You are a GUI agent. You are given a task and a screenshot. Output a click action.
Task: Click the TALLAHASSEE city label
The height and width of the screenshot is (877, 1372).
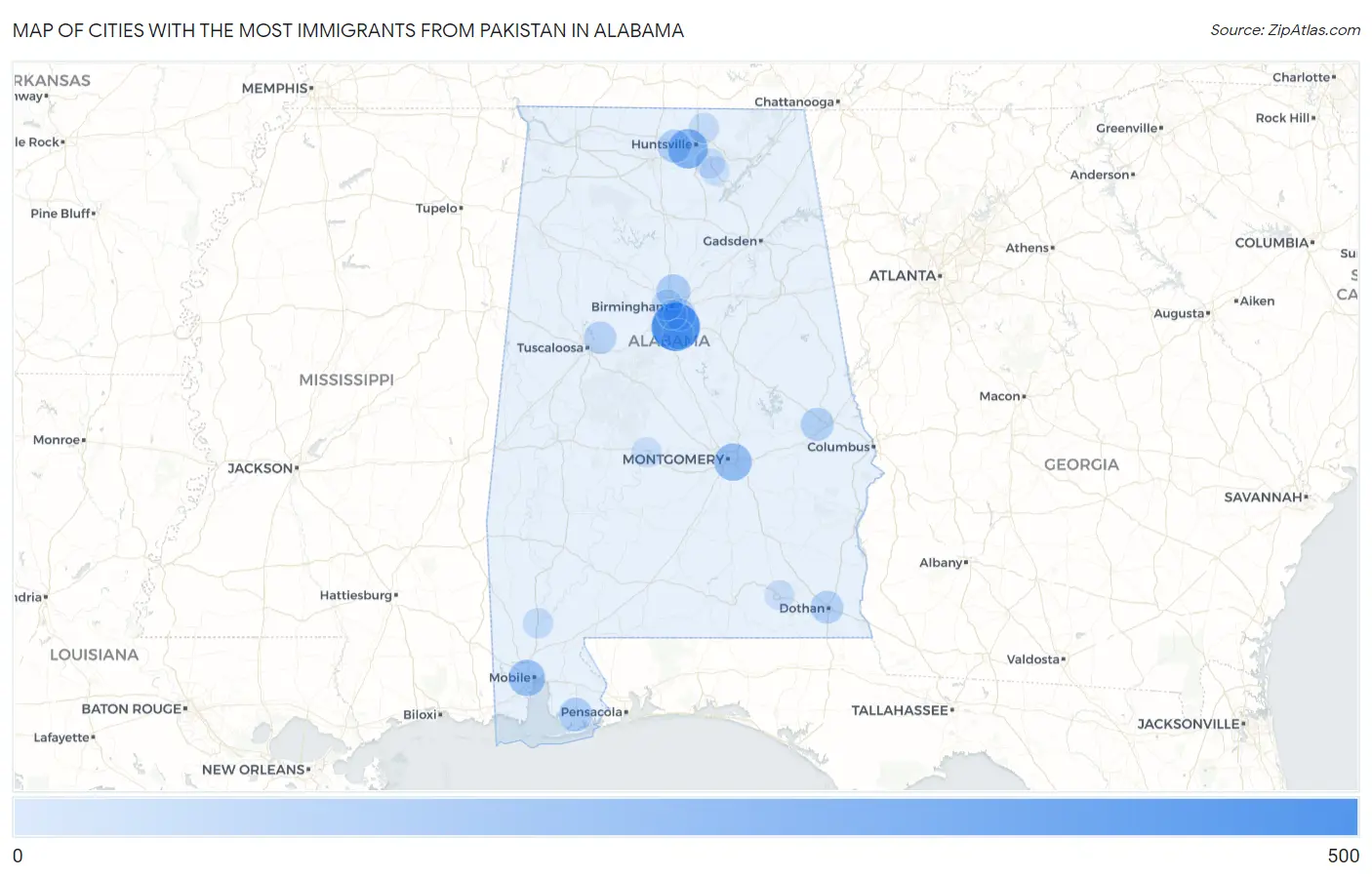(900, 710)
